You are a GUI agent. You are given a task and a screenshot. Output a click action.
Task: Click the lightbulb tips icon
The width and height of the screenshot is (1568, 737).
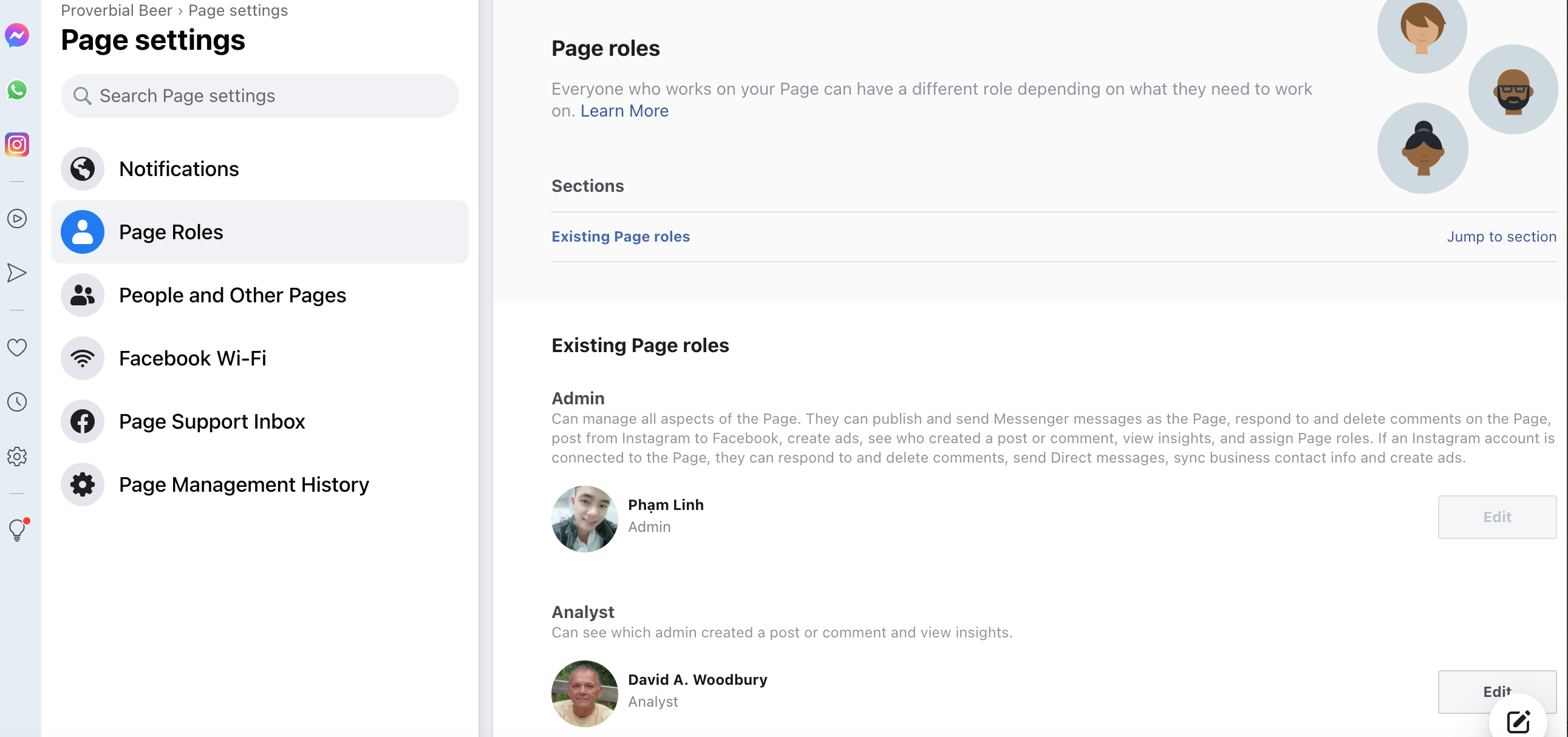coord(17,530)
